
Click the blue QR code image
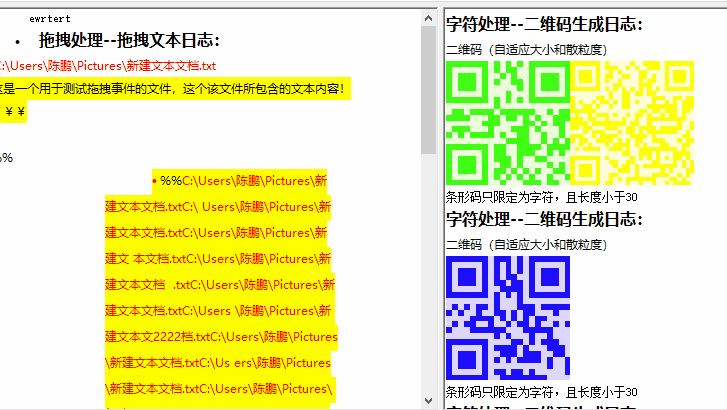coord(507,318)
